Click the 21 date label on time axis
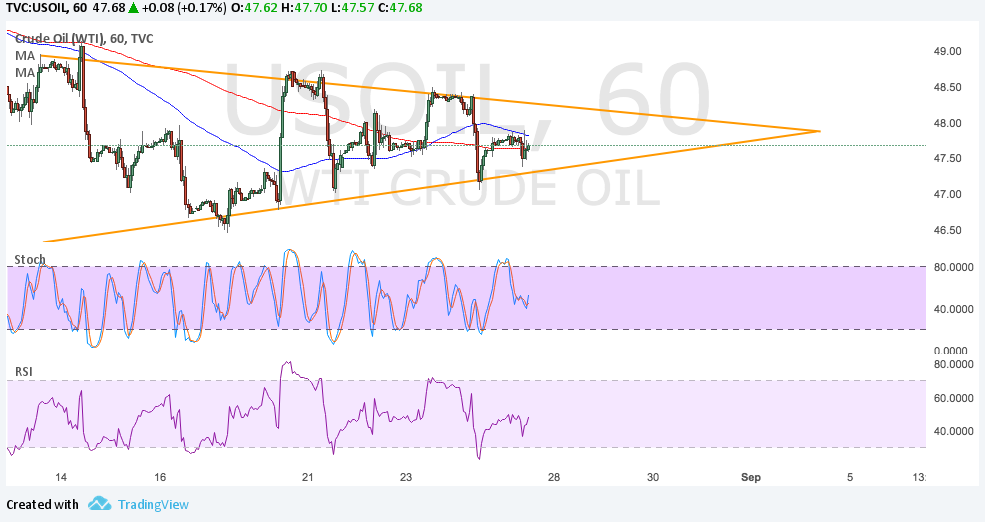985x522 pixels. [307, 477]
